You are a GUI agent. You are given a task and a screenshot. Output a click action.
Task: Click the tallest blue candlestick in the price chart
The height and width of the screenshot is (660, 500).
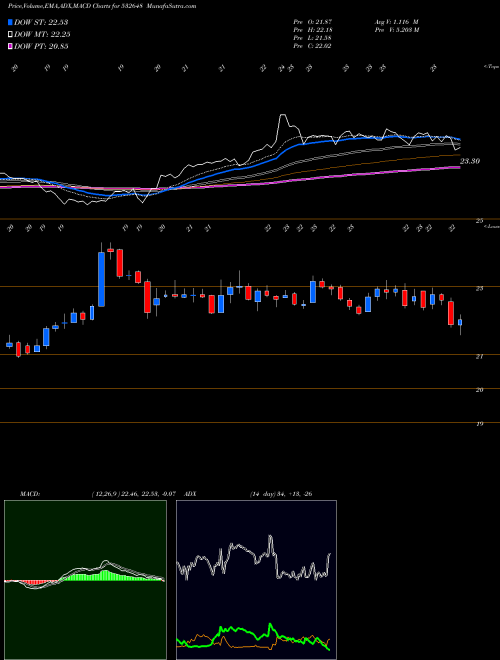[101, 279]
